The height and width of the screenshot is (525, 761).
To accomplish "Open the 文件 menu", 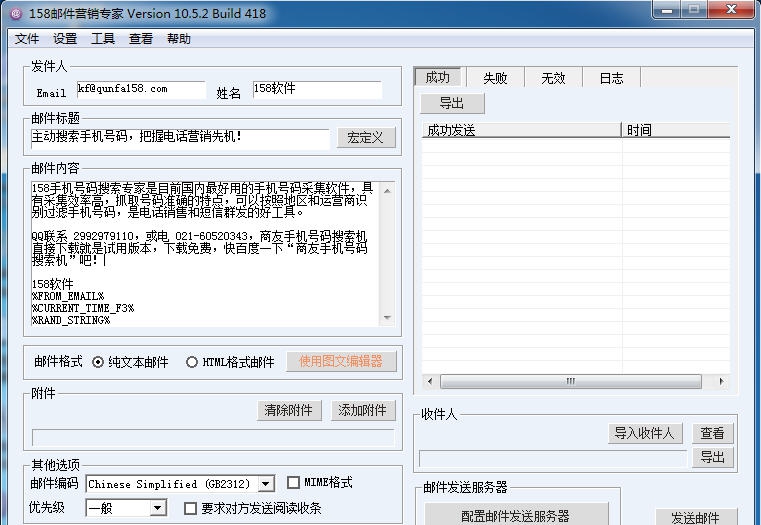I will click(x=27, y=39).
